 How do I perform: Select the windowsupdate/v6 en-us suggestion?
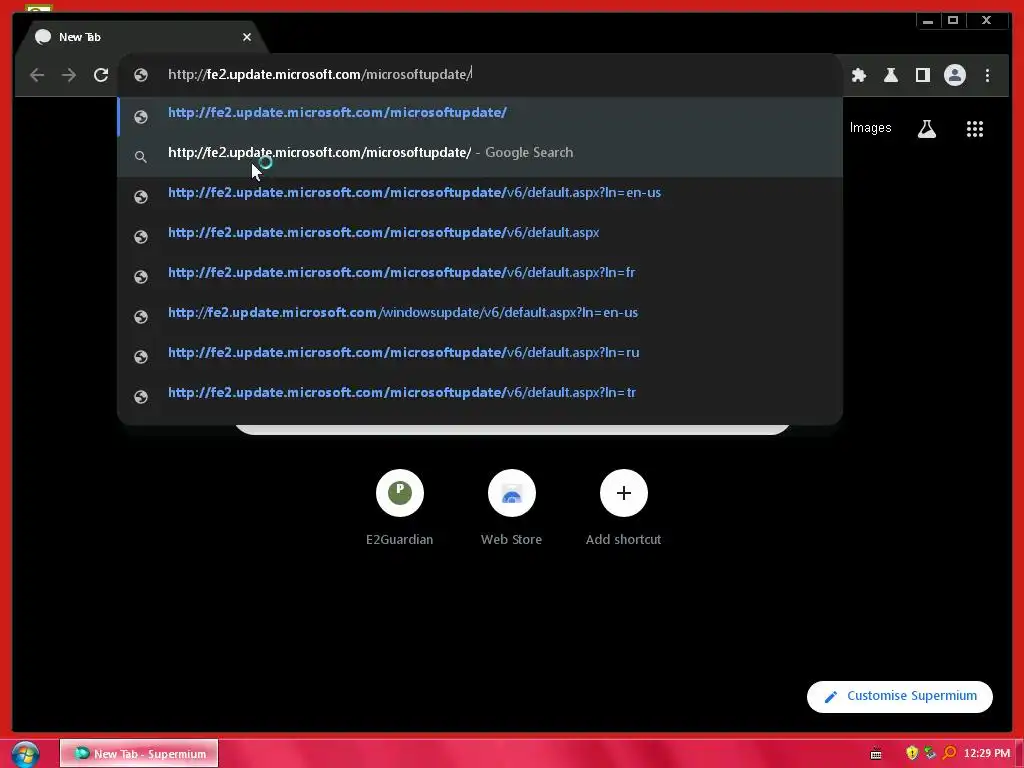click(480, 315)
